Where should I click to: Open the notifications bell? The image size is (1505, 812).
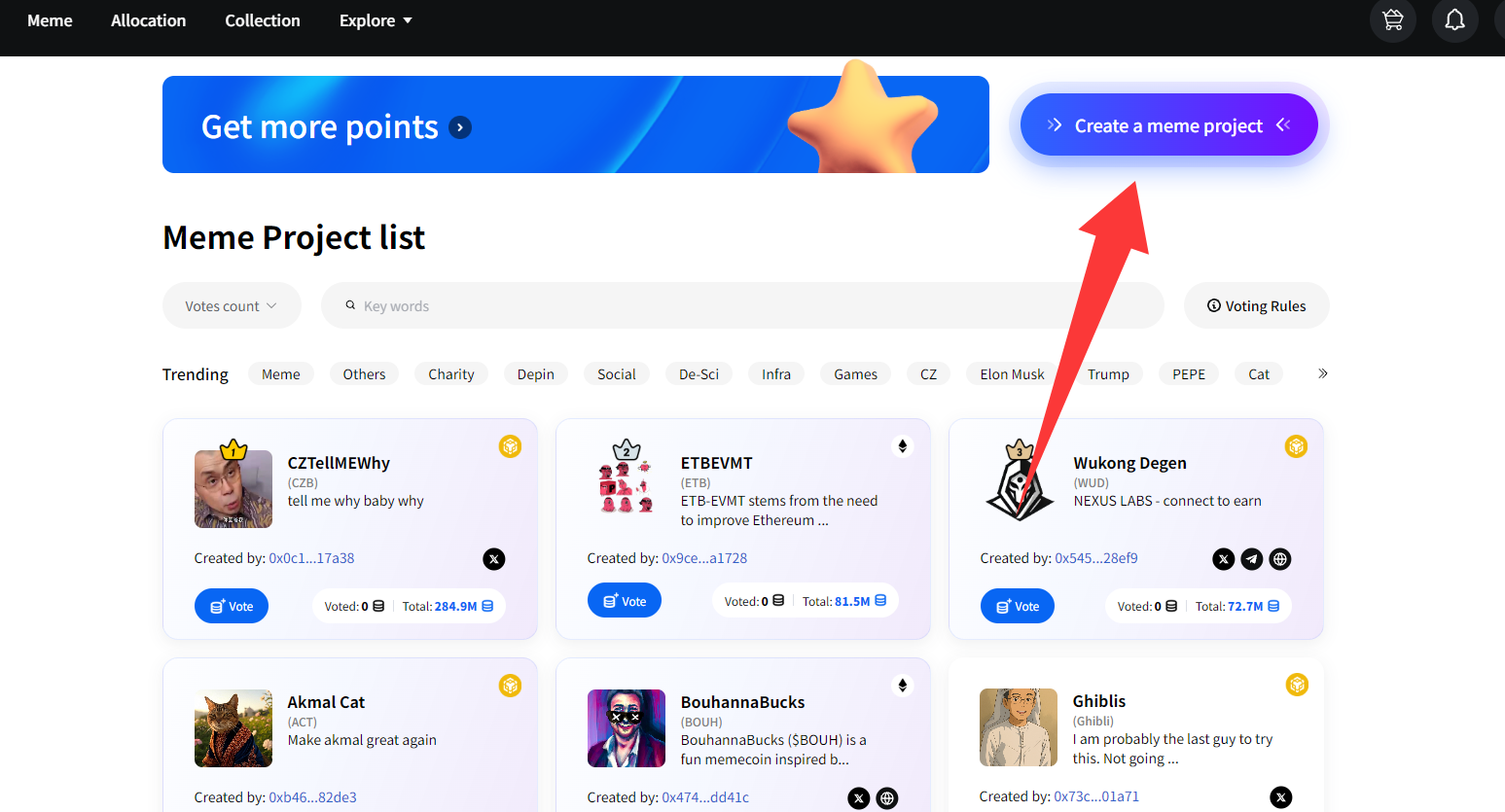click(1454, 20)
